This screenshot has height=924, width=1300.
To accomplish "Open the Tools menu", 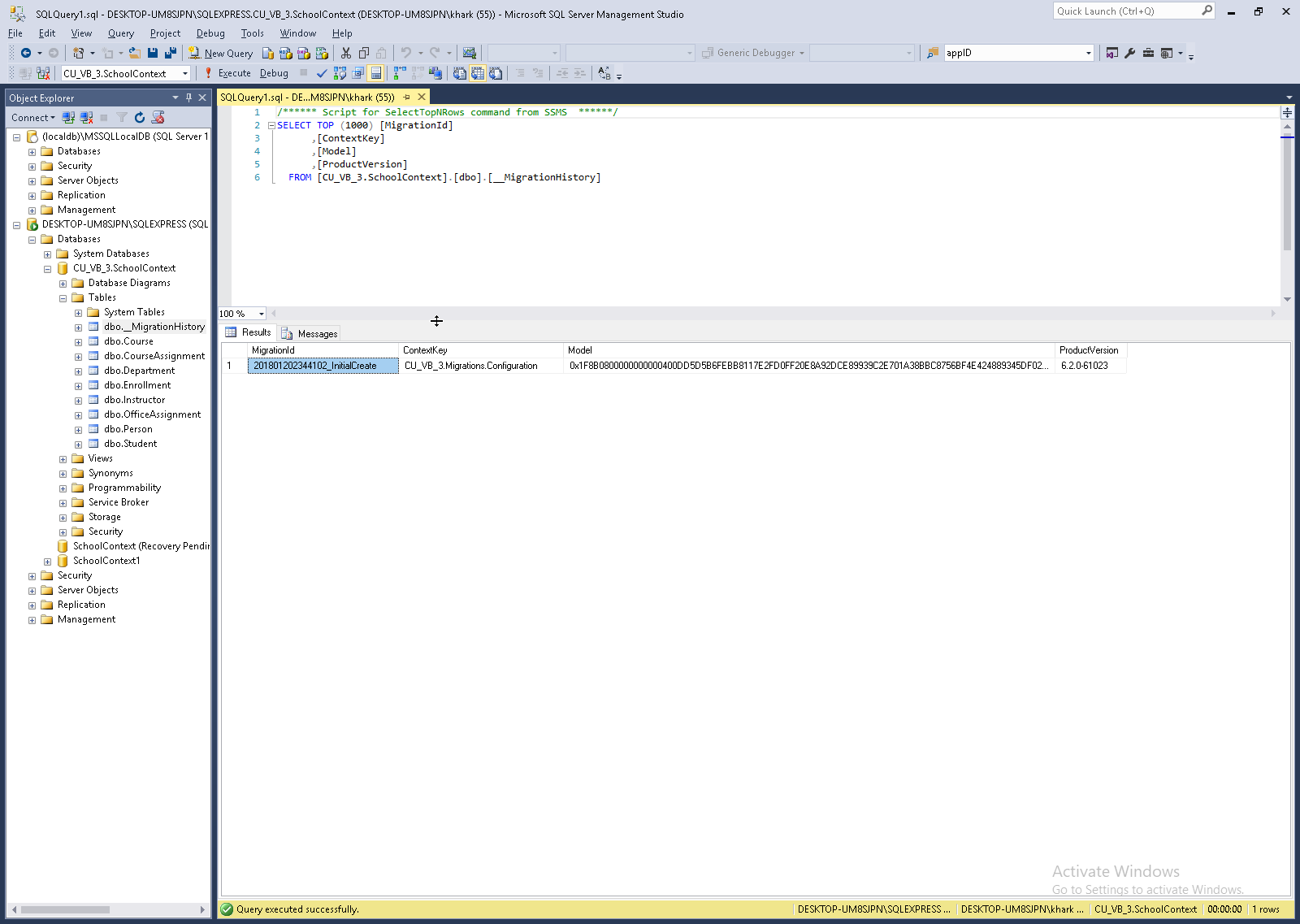I will coord(252,33).
